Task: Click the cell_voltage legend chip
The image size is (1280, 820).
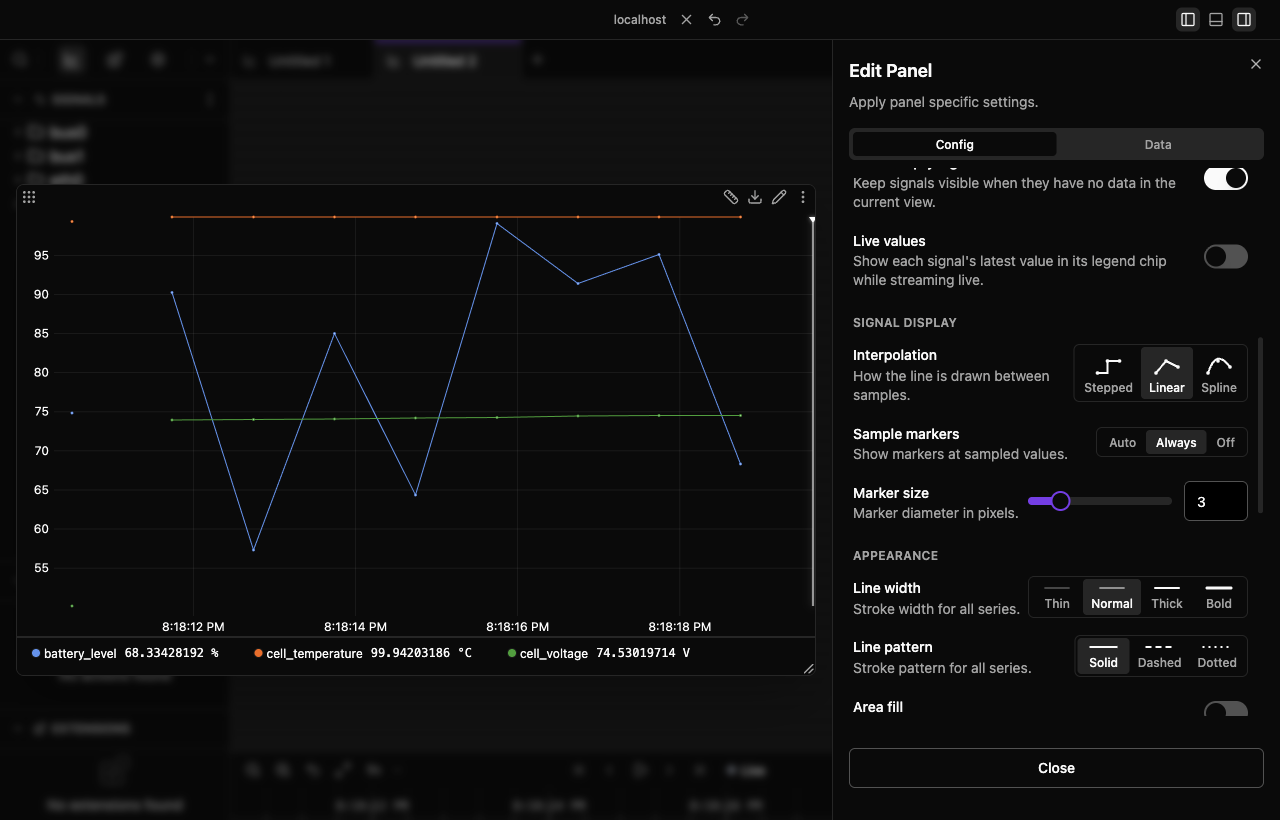Action: tap(599, 653)
